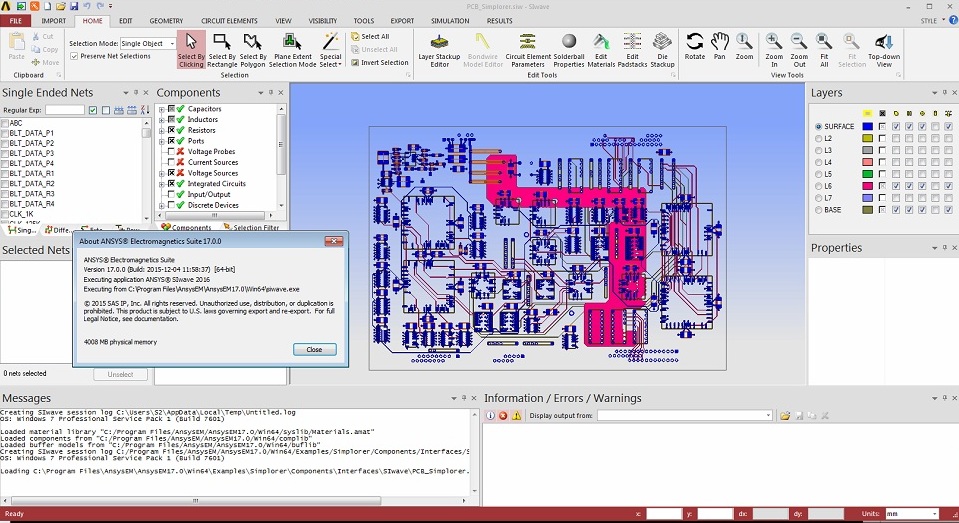Select the L6 layer radio button
959x523 pixels.
(818, 186)
